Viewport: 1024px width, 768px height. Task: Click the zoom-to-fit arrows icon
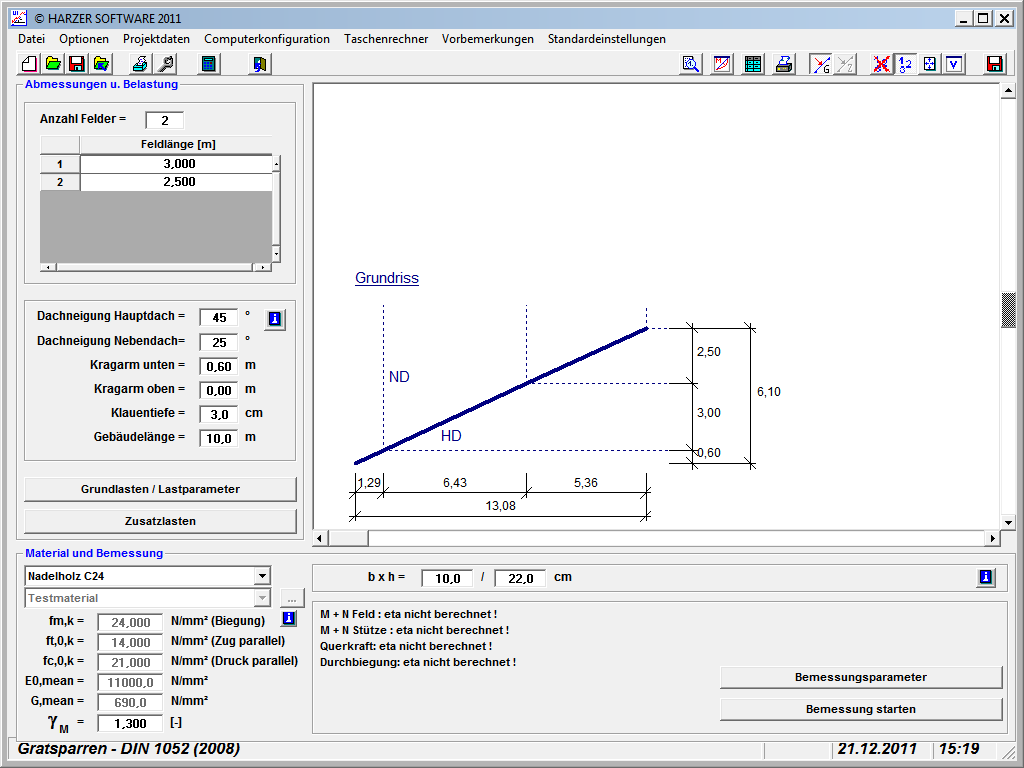click(929, 64)
